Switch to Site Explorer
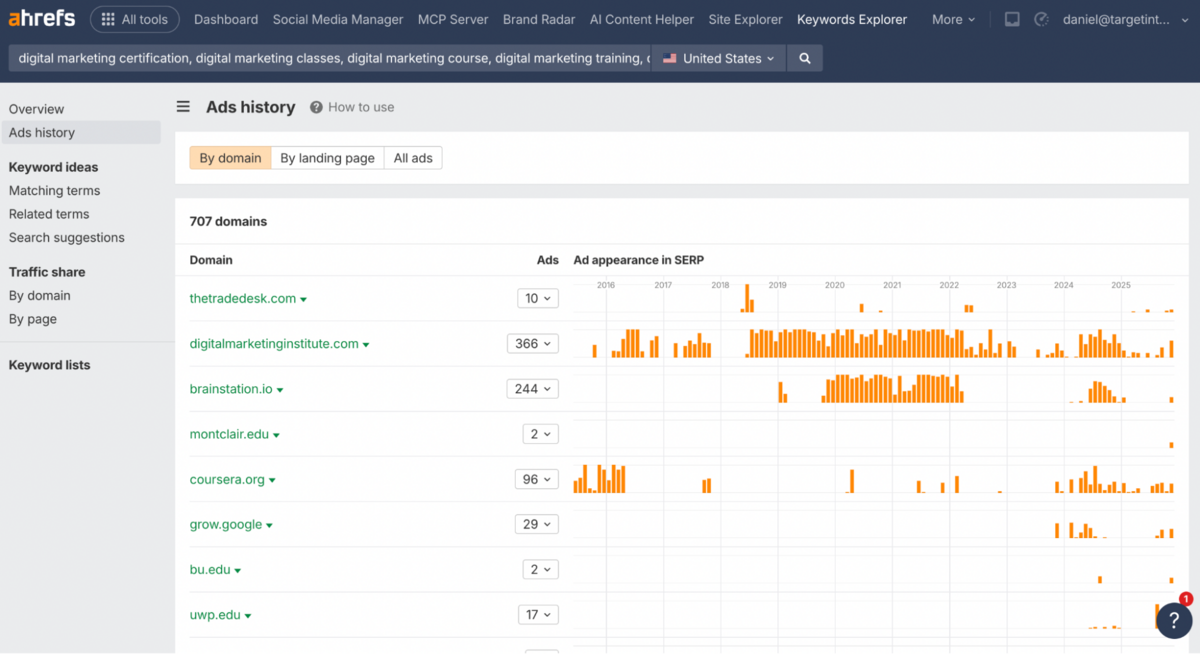This screenshot has height=654, width=1200. [x=745, y=19]
